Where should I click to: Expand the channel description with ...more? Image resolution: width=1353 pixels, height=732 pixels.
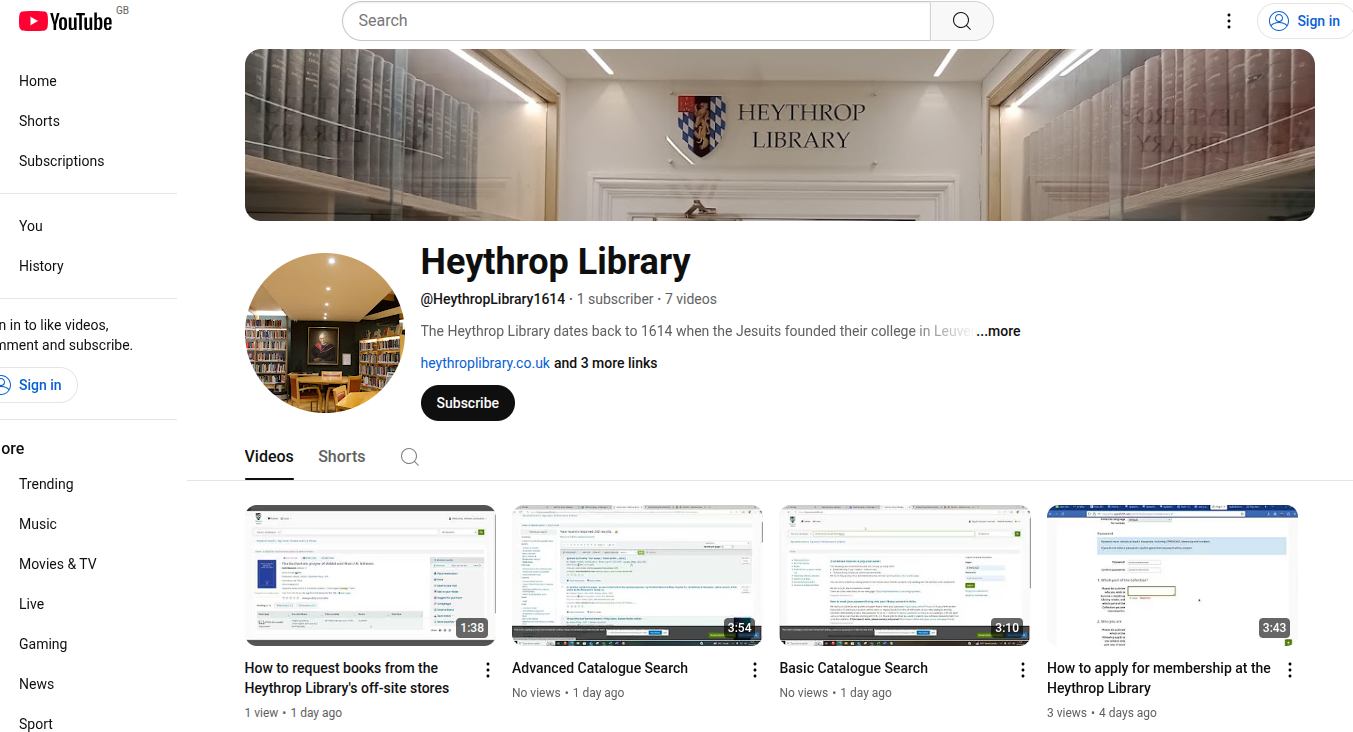pos(997,331)
